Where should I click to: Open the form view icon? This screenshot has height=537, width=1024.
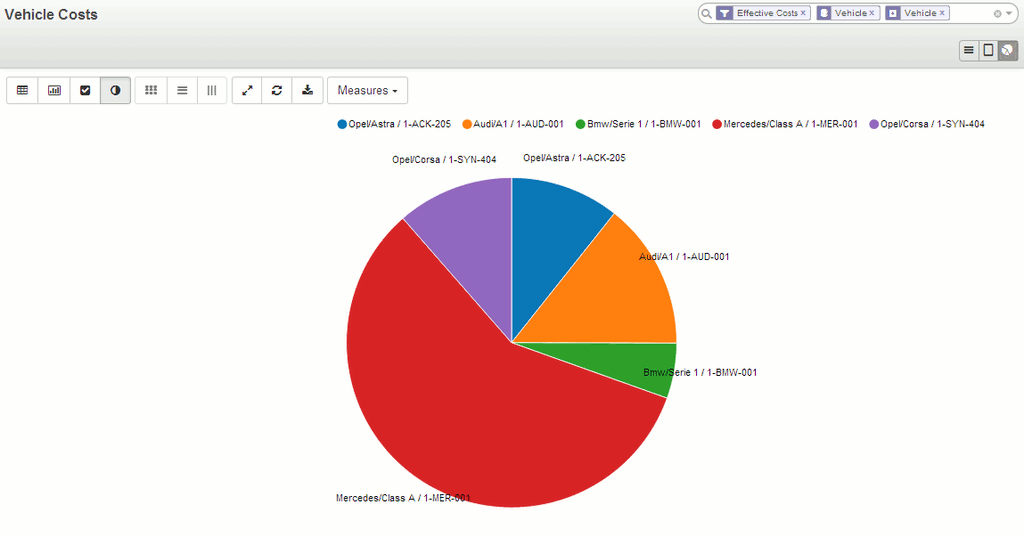988,50
